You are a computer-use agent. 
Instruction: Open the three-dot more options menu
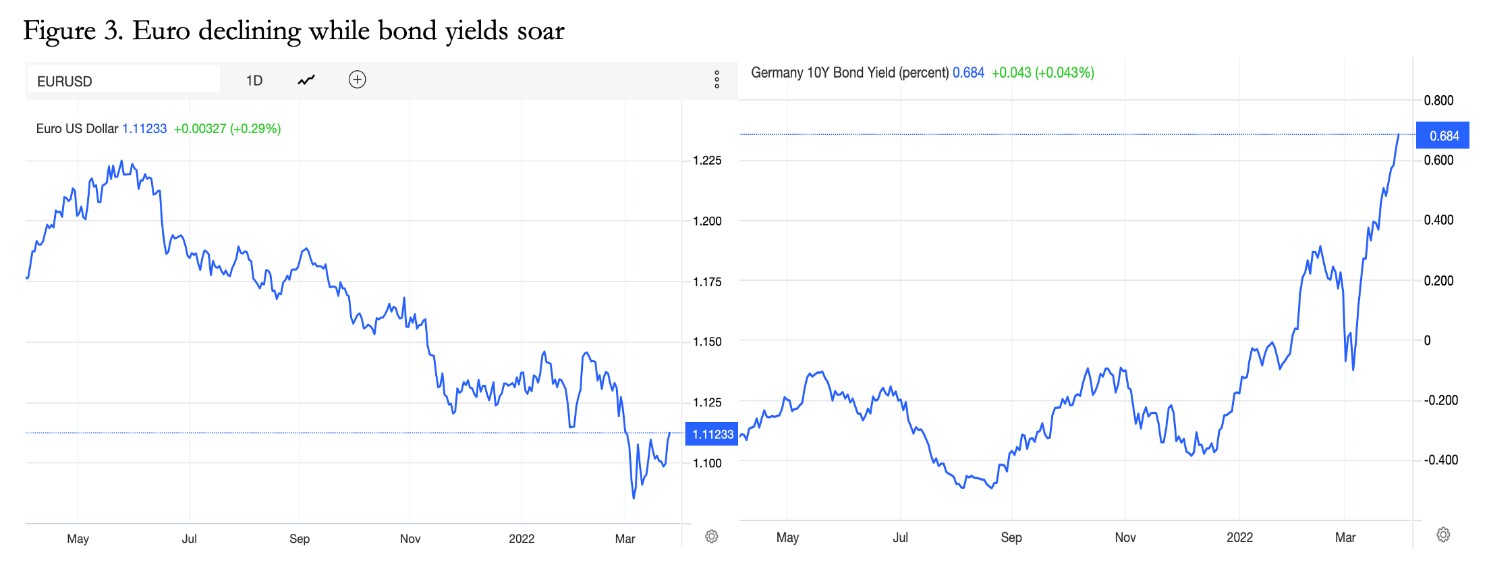[716, 80]
